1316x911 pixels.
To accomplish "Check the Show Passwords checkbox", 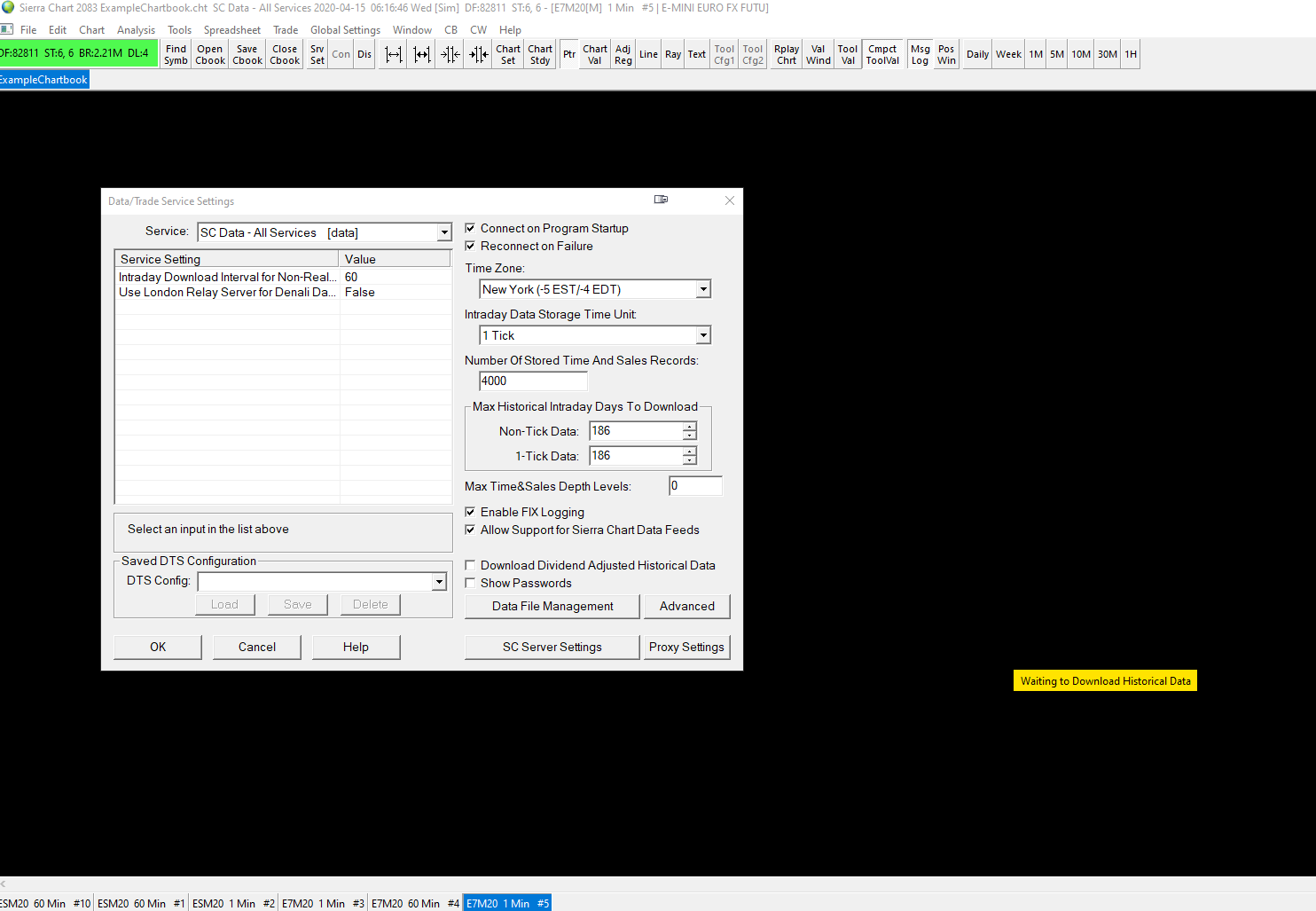I will coord(470,583).
